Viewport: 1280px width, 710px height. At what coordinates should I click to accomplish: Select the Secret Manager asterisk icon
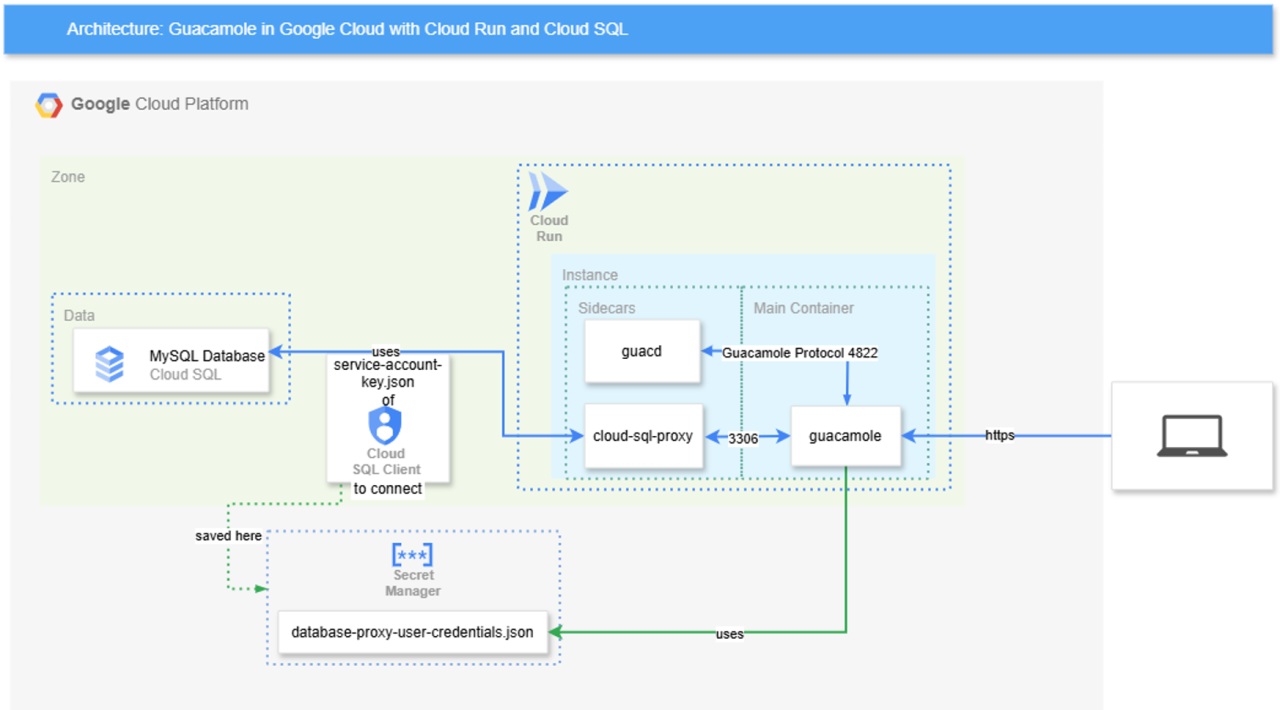tap(413, 555)
